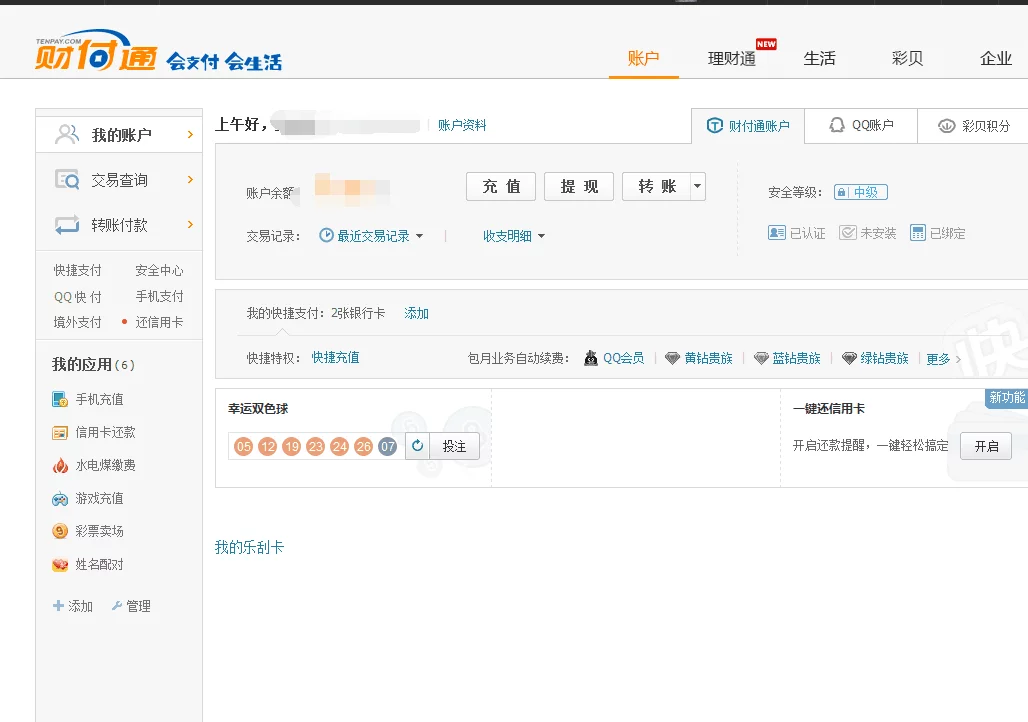Click the 已认证 ID card icon
Image resolution: width=1028 pixels, height=722 pixels.
pyautogui.click(x=776, y=233)
